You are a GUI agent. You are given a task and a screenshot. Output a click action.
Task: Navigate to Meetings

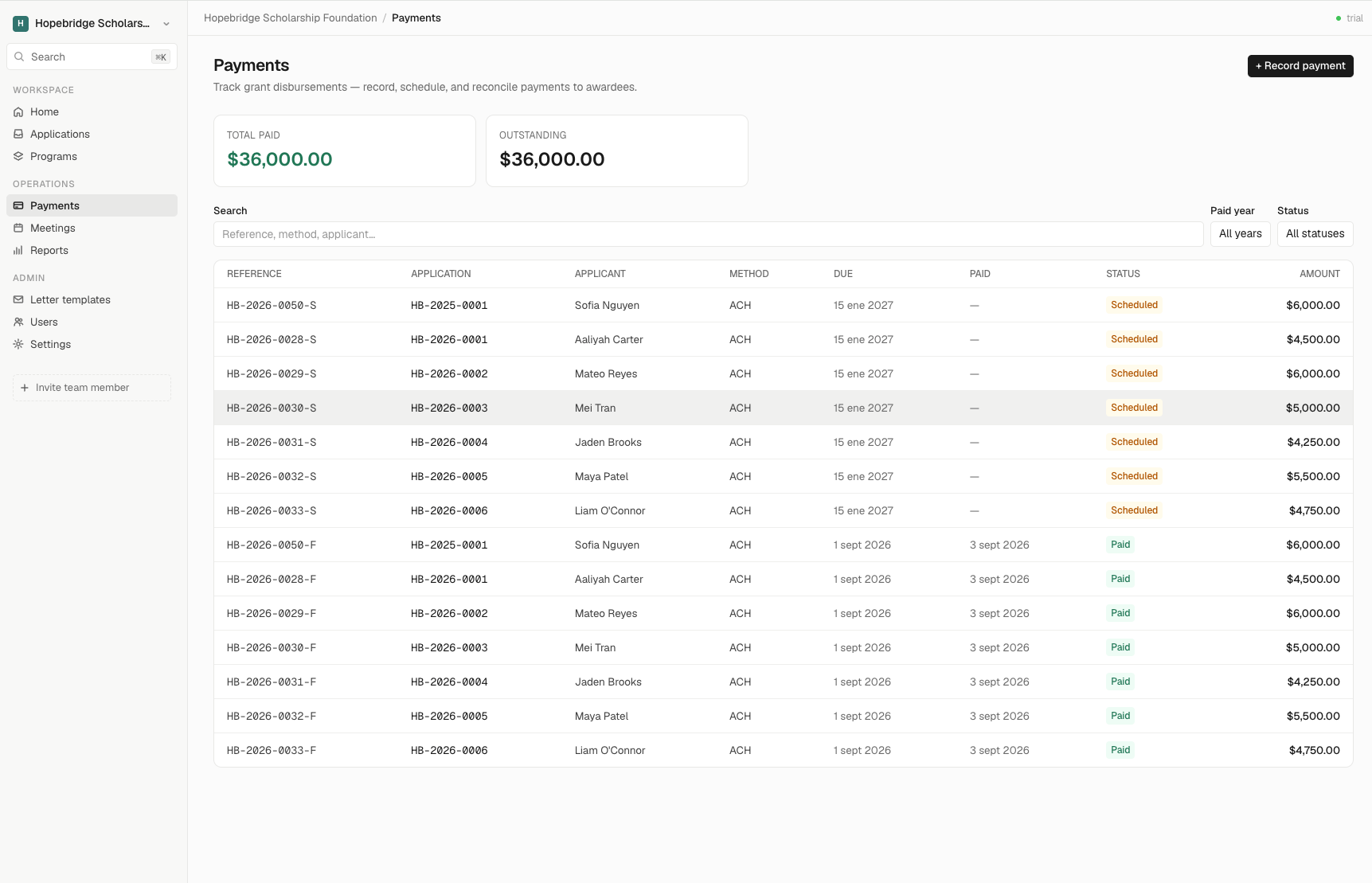pyautogui.click(x=92, y=229)
